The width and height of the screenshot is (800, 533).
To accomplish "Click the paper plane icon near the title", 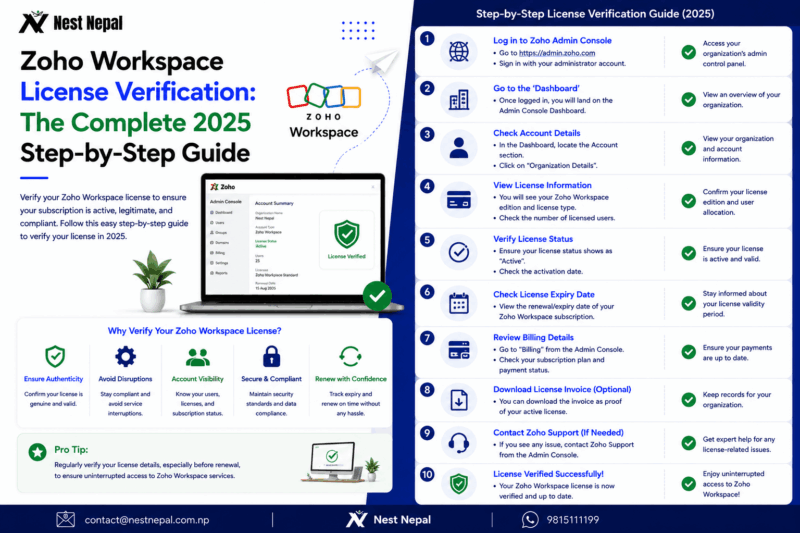I will (x=383, y=61).
